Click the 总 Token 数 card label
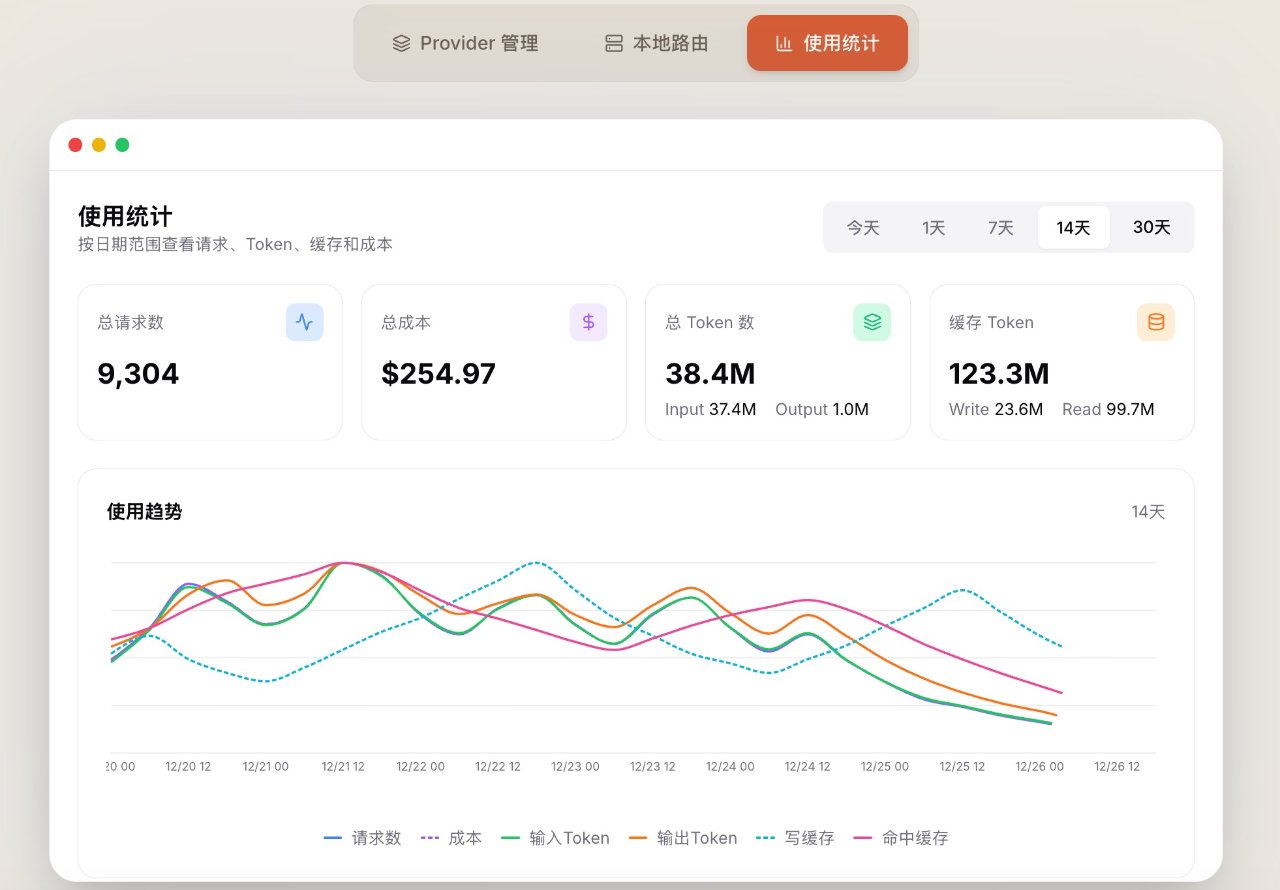 coord(710,323)
